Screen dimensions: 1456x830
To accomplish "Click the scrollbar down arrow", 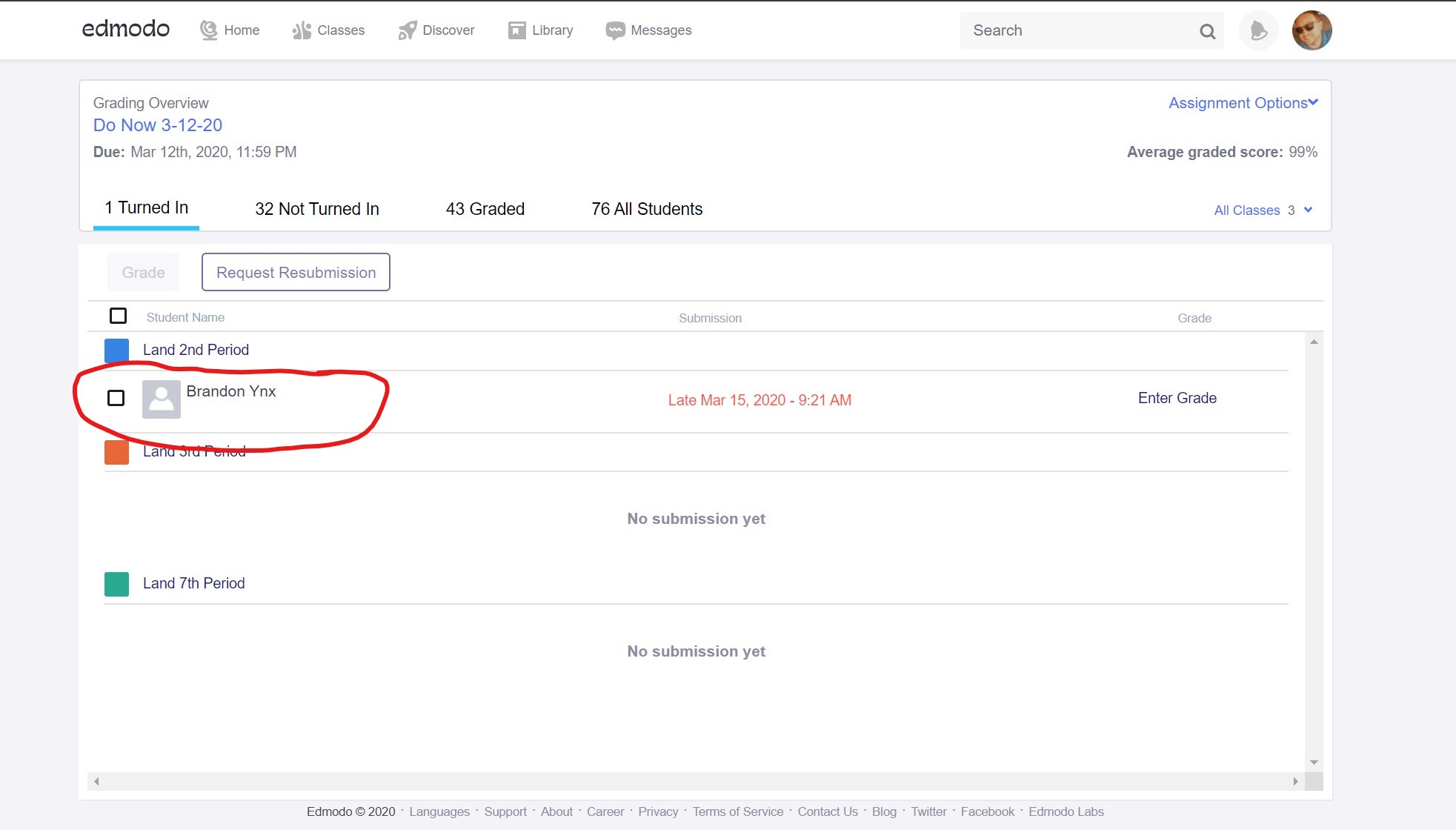I will pyautogui.click(x=1314, y=763).
